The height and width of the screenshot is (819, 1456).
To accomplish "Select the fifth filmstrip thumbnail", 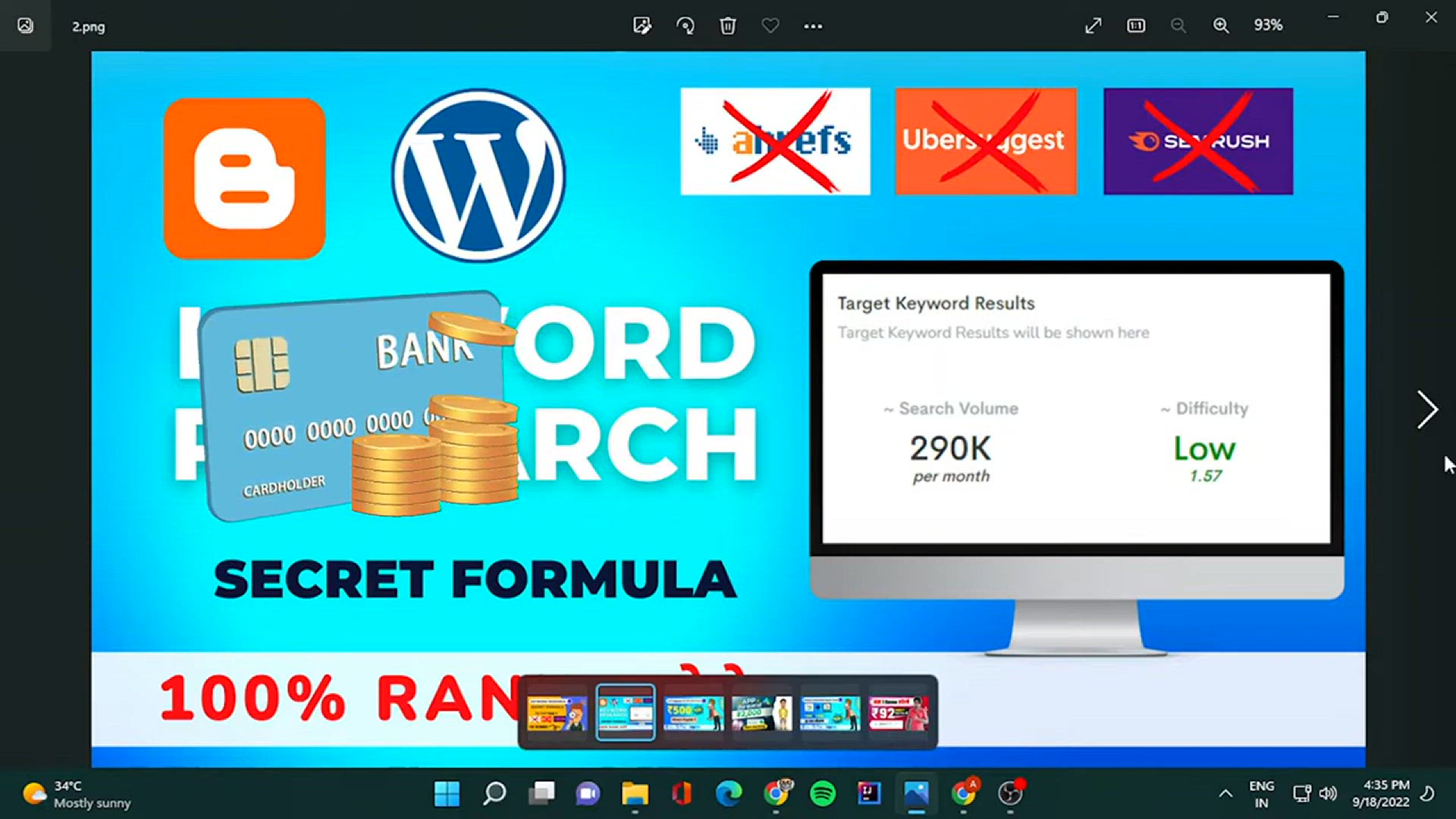I will pyautogui.click(x=830, y=714).
